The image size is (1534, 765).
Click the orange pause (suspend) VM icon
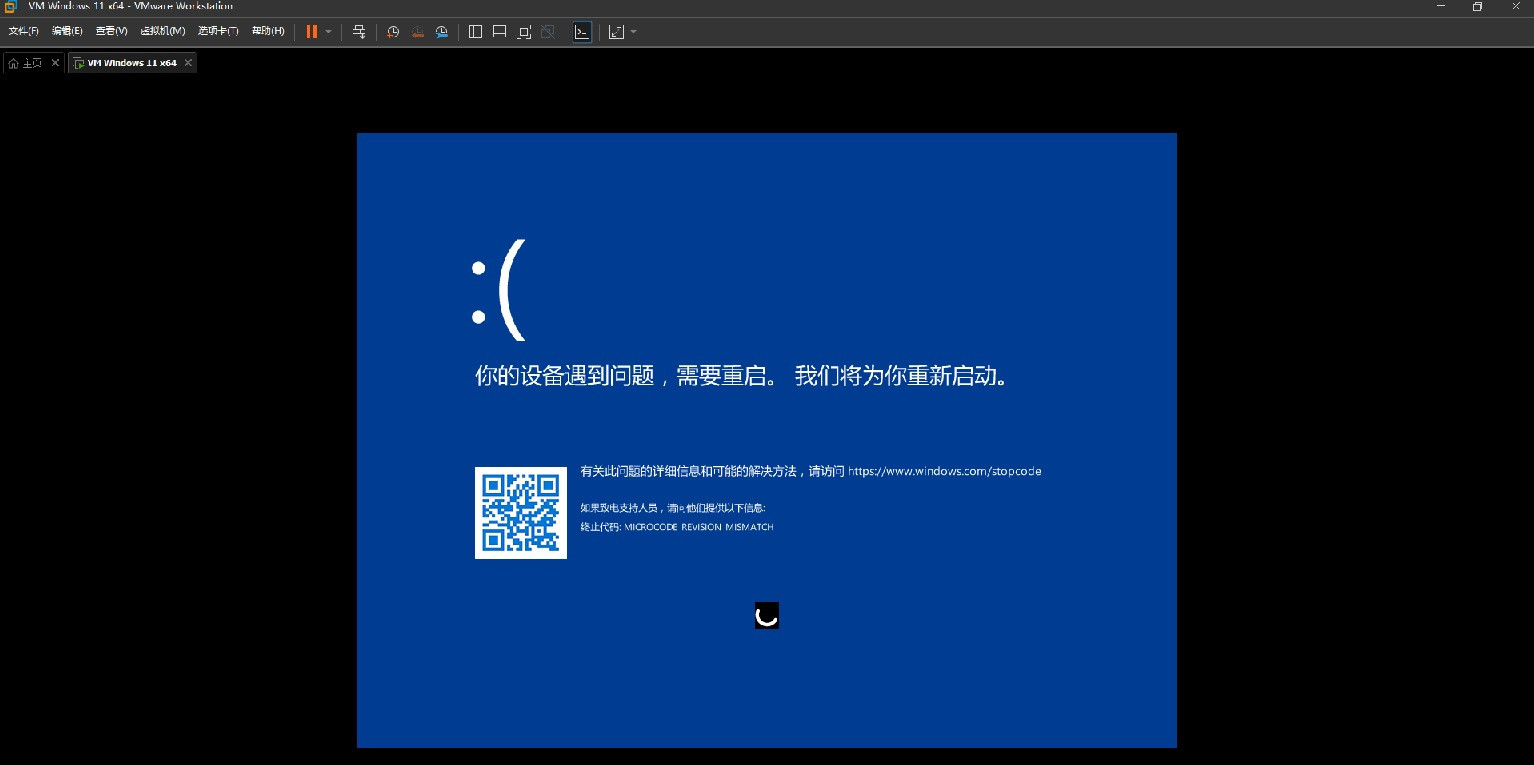[312, 32]
